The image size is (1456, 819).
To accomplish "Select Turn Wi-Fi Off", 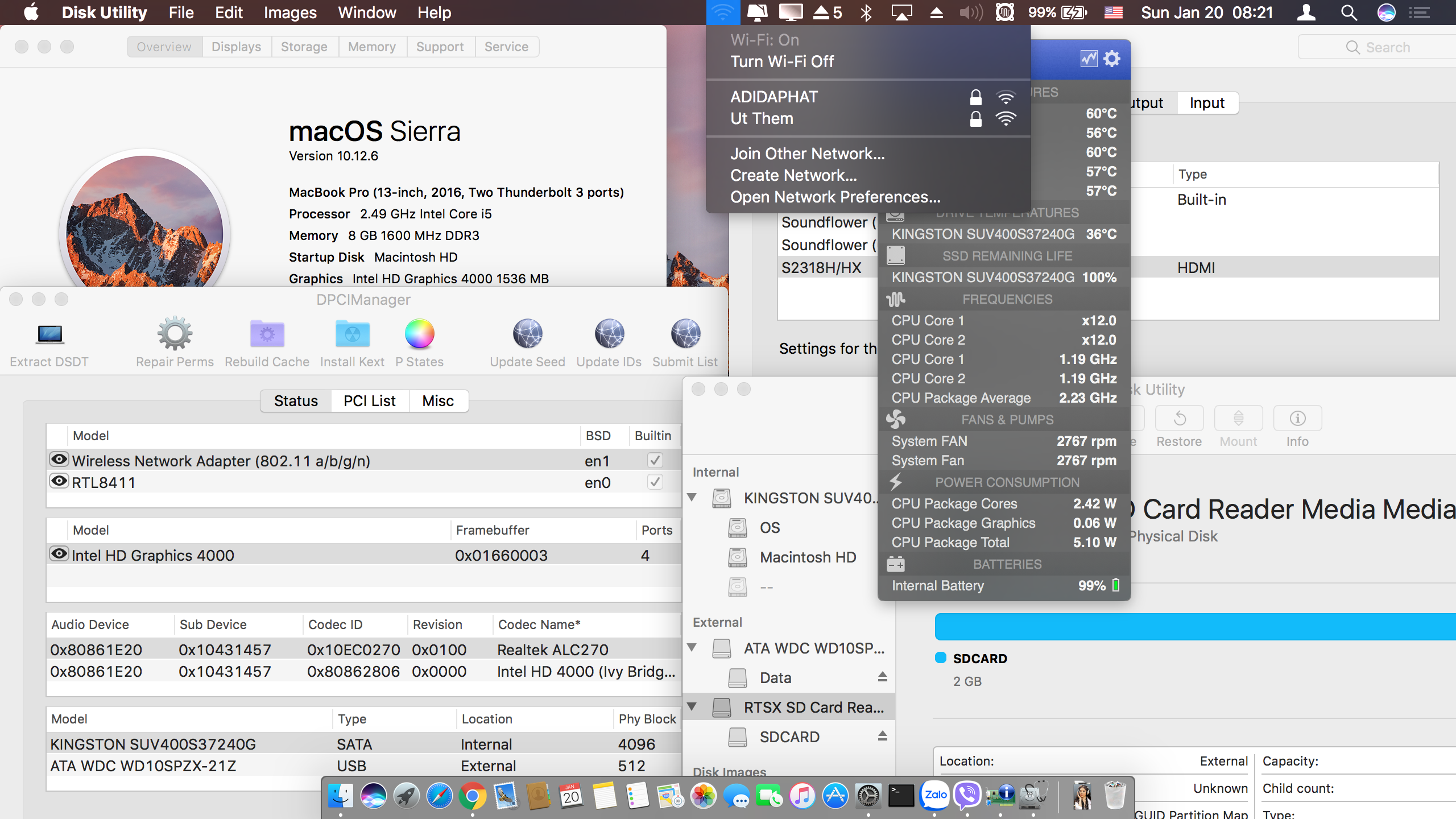I will point(782,61).
